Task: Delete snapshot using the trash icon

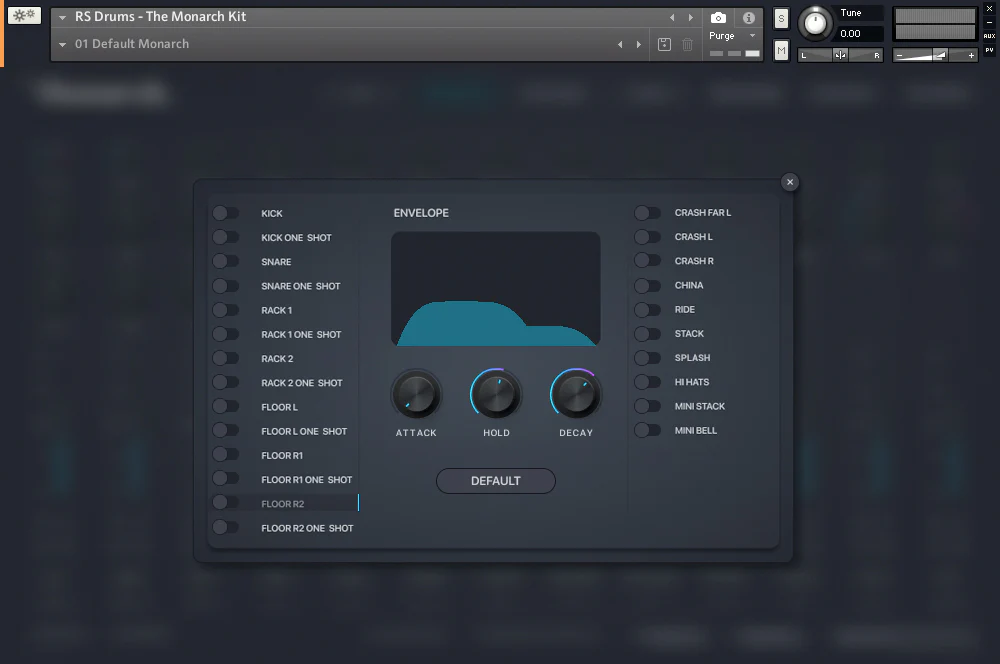Action: tap(688, 44)
